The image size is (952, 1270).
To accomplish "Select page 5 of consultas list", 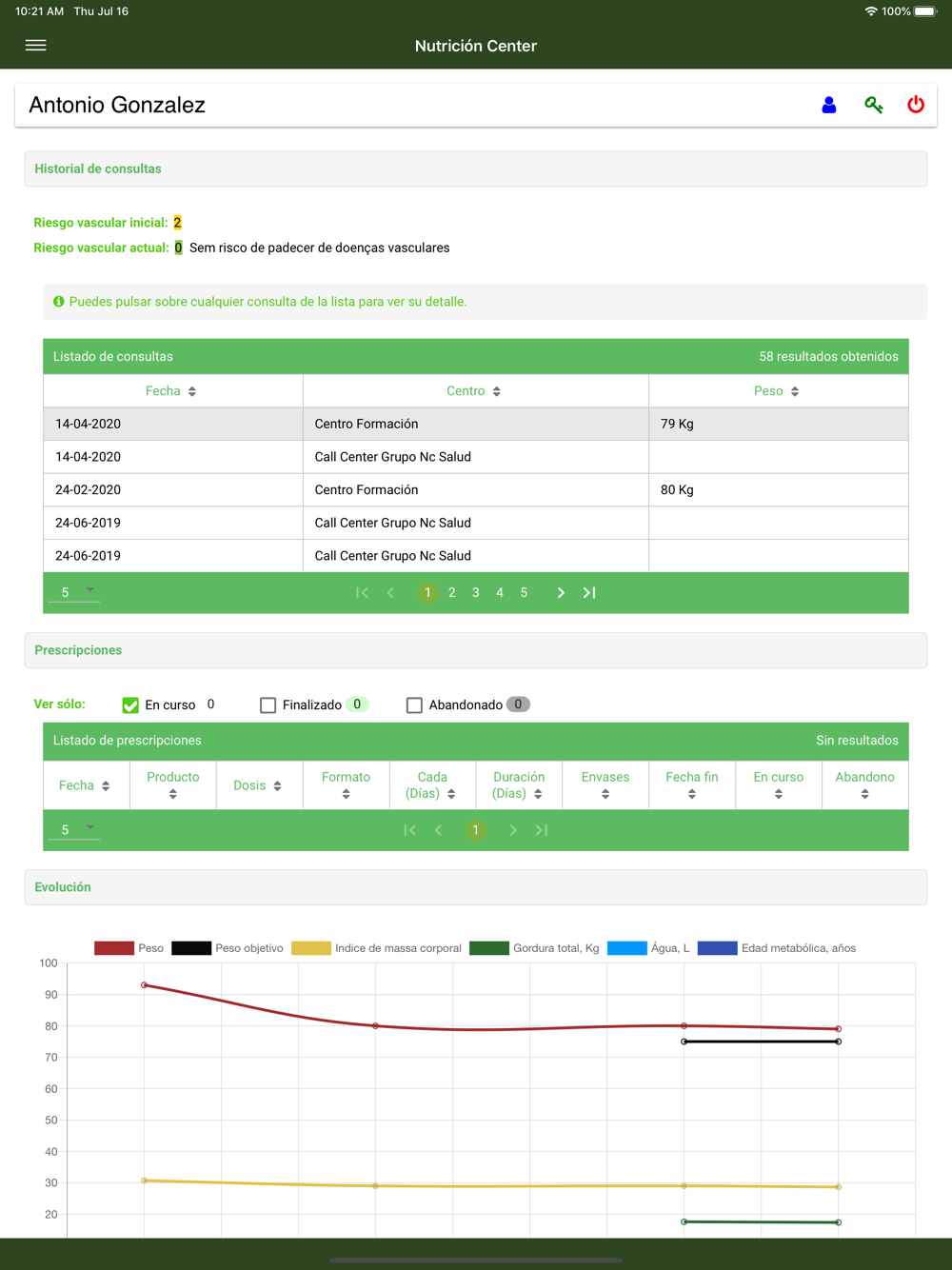I will pyautogui.click(x=524, y=592).
